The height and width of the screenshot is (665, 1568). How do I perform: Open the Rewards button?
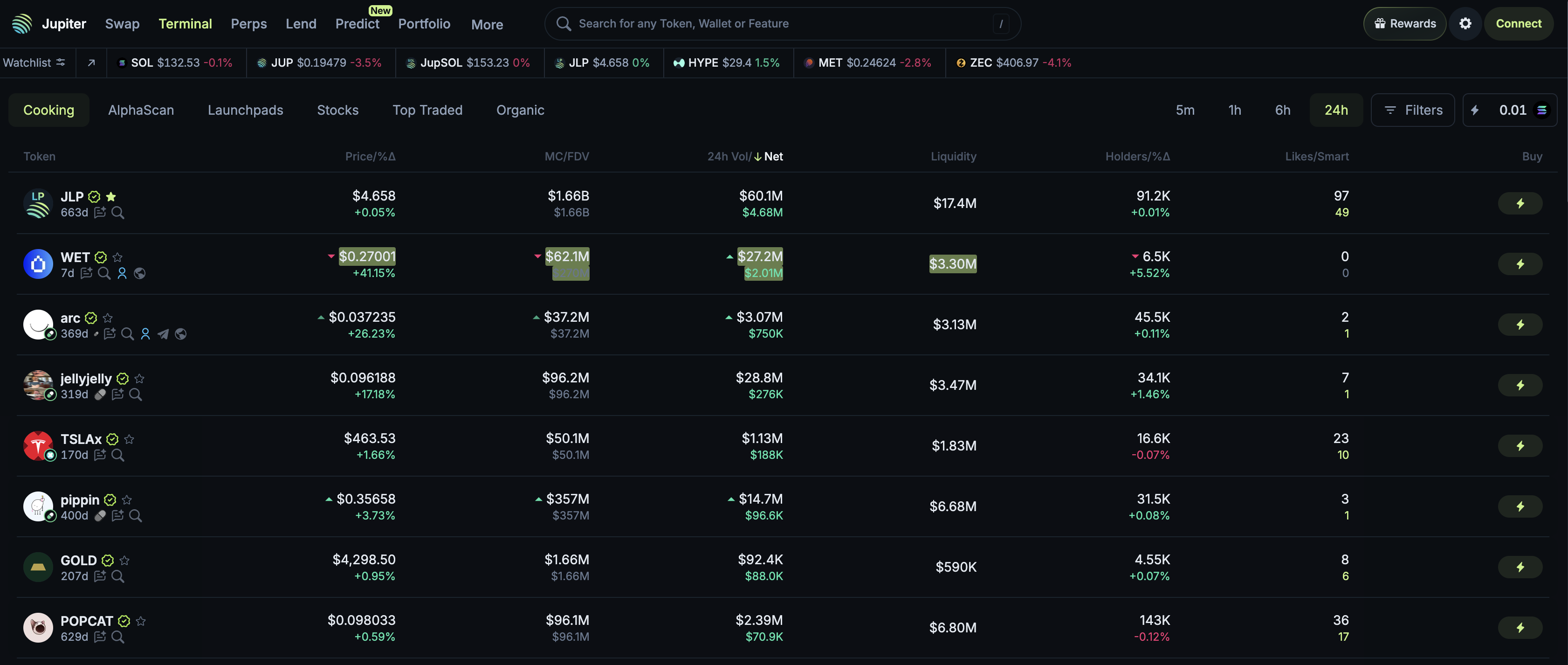[1404, 24]
